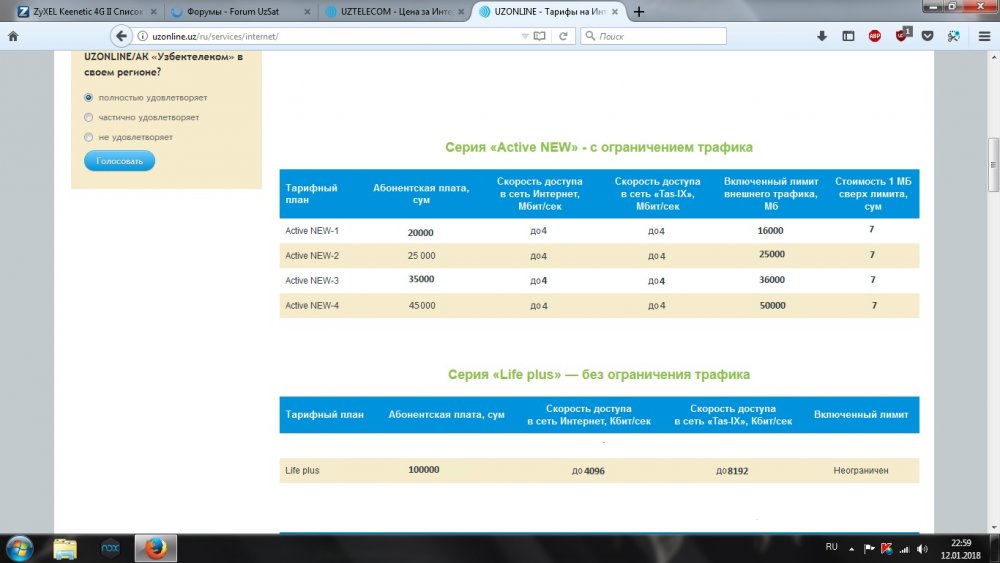This screenshot has width=1000, height=563.
Task: Open network signal tray icon
Action: tap(904, 549)
